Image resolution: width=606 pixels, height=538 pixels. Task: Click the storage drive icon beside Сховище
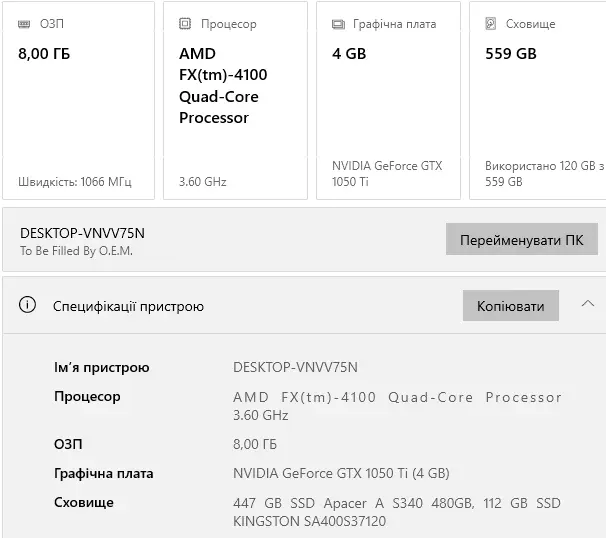point(491,23)
